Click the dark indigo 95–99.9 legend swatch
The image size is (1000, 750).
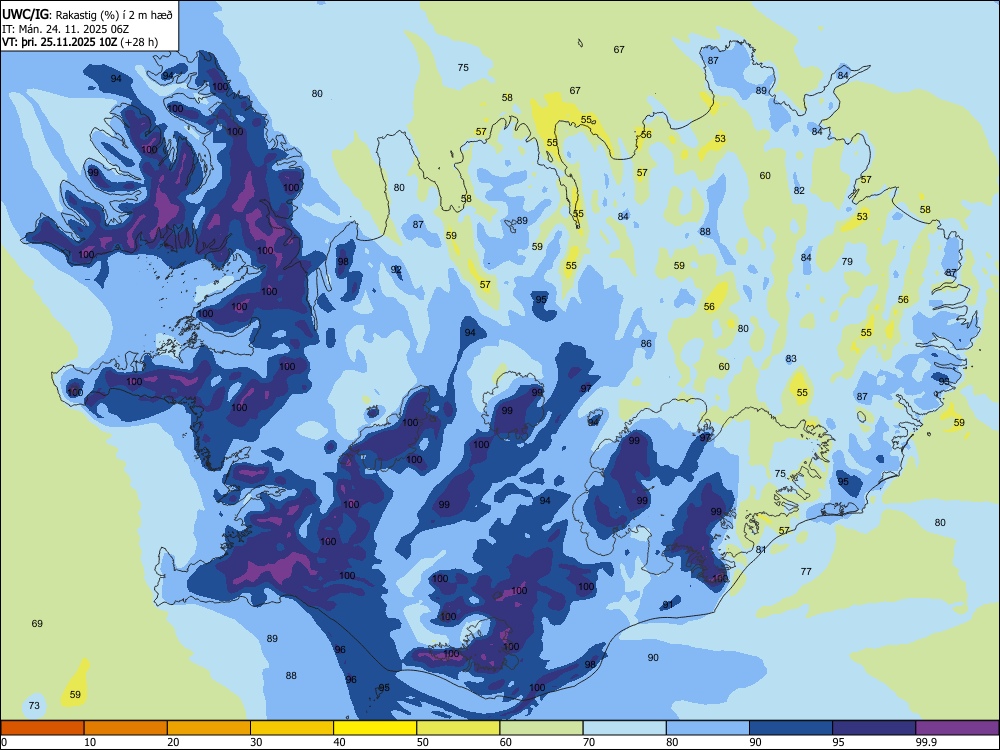tap(874, 728)
